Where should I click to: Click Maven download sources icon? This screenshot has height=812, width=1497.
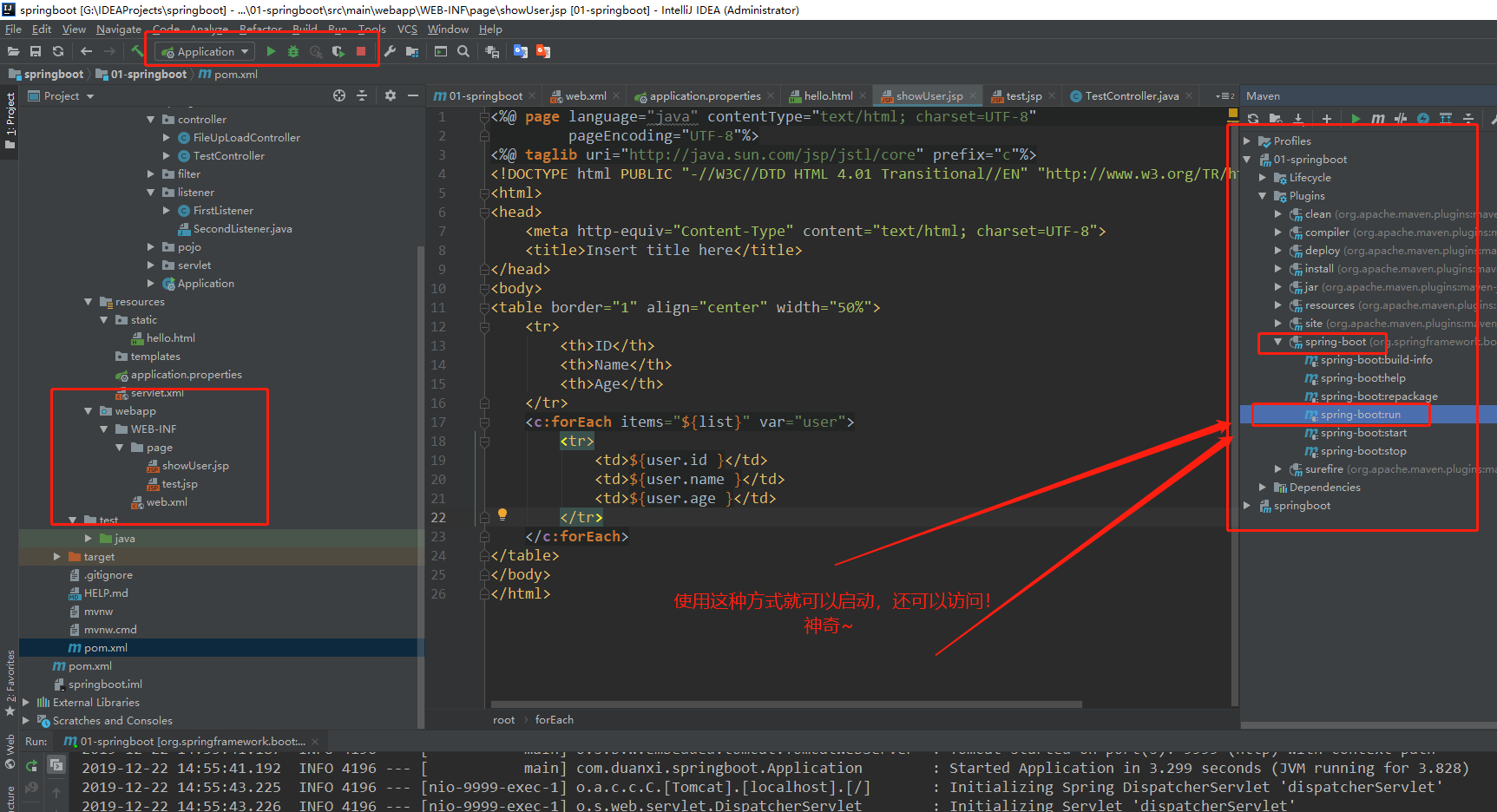[1298, 119]
